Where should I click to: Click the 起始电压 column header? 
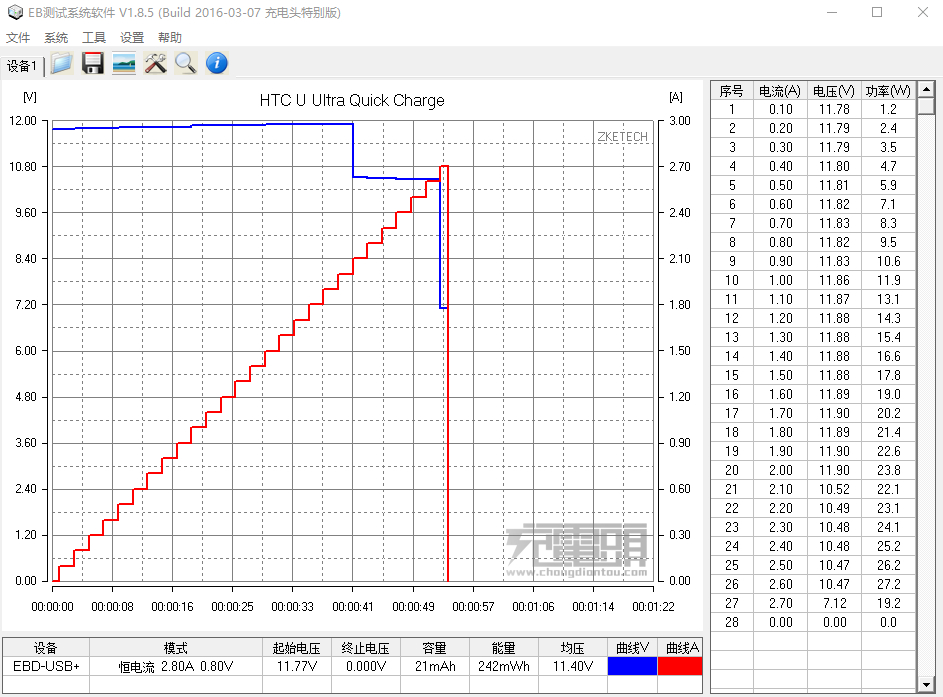pos(296,648)
